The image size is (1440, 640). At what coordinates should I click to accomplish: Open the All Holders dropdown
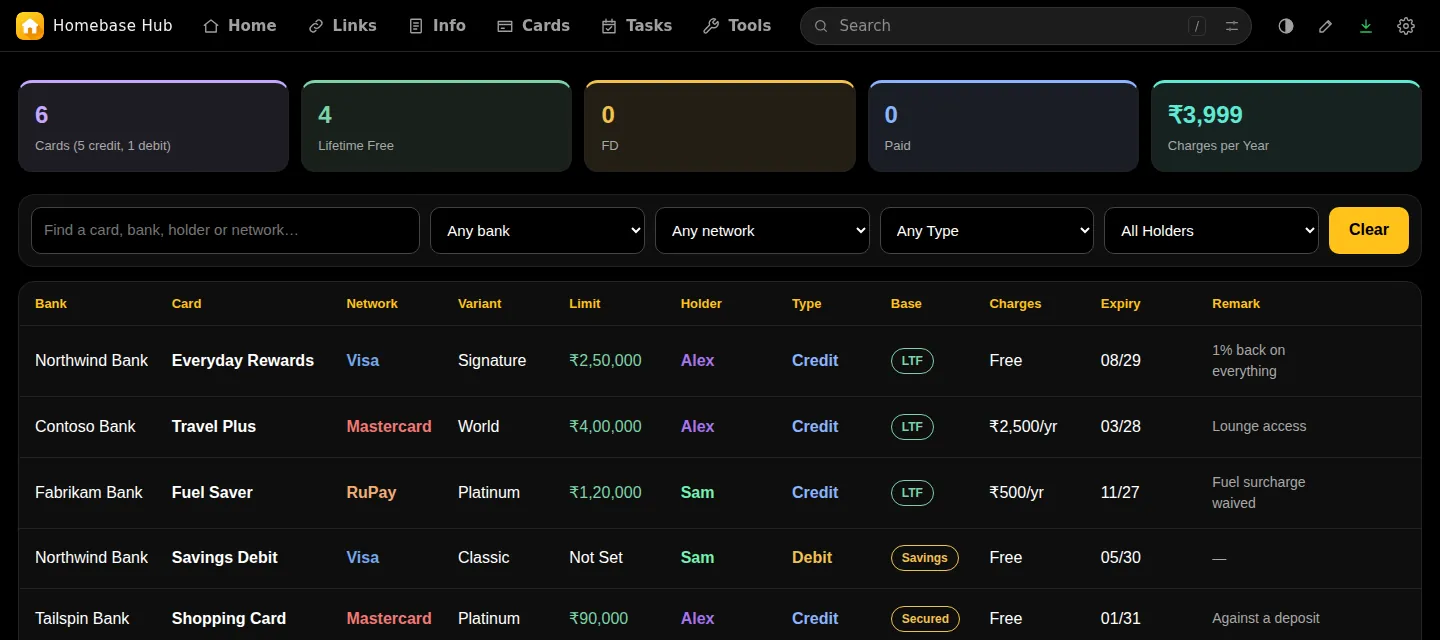point(1211,230)
